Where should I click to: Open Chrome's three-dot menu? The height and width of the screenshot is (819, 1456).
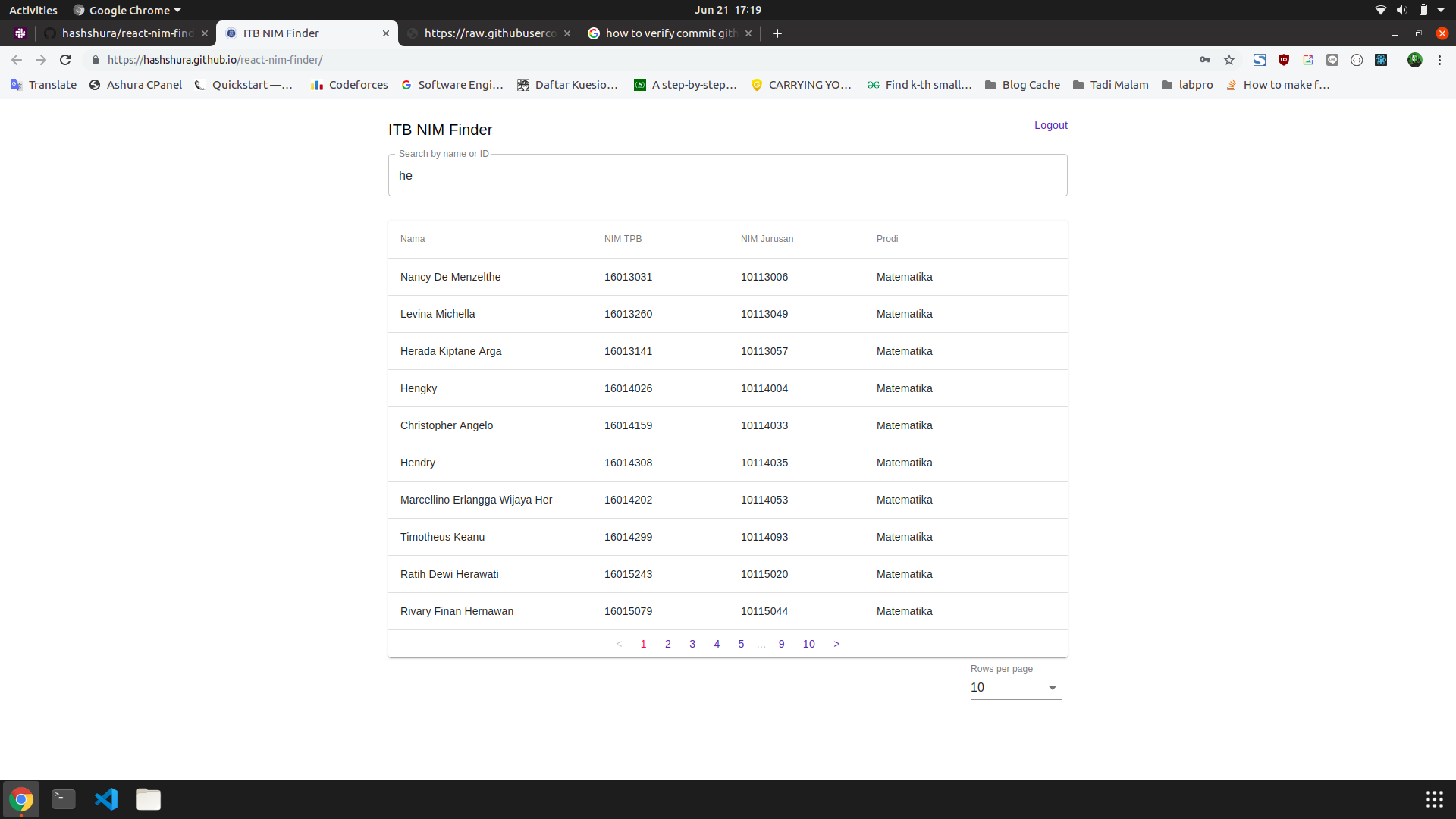pyautogui.click(x=1440, y=60)
